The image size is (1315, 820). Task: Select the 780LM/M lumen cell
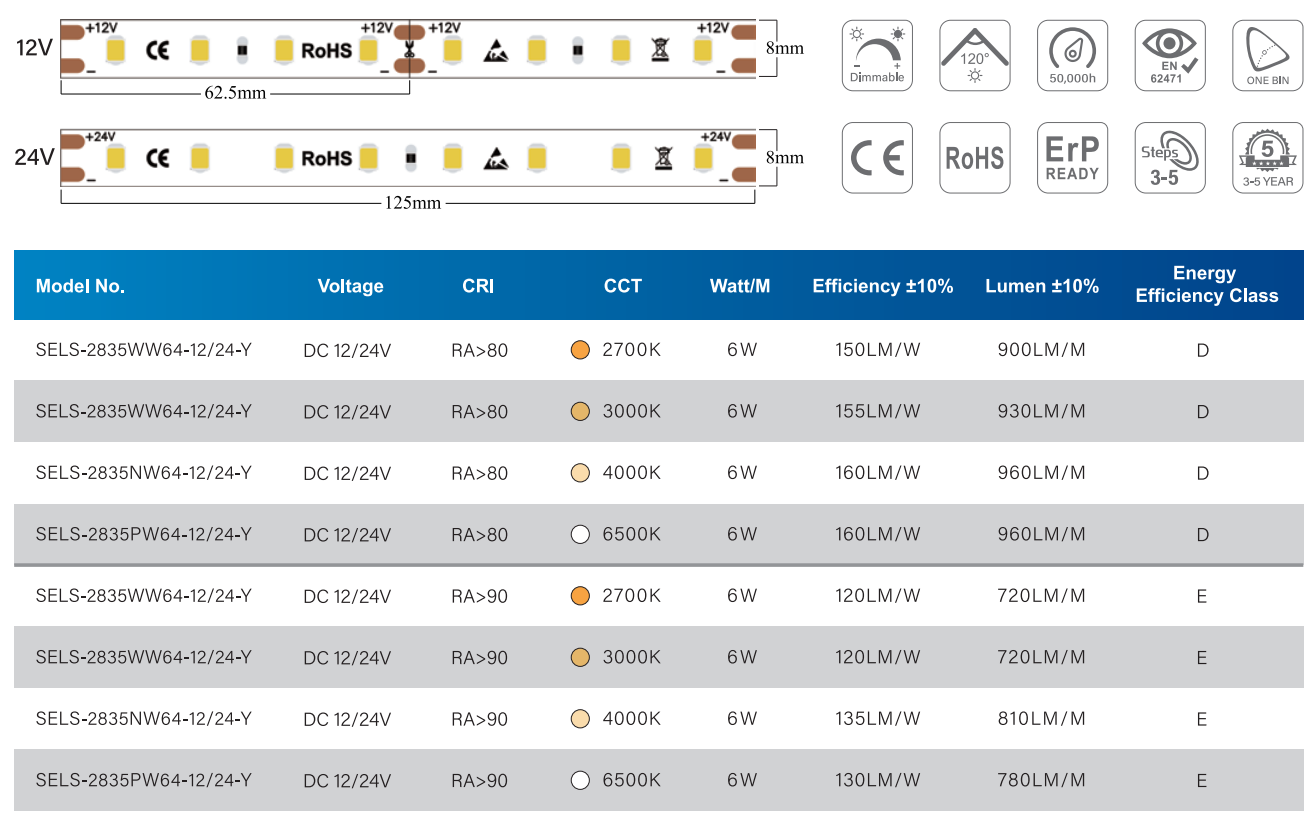pos(1041,780)
